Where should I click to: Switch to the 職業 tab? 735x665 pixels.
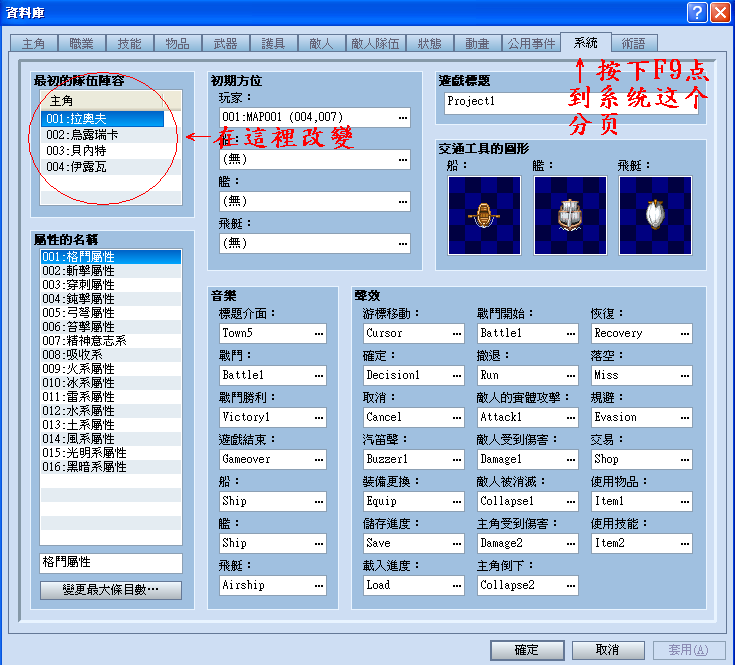(82, 44)
